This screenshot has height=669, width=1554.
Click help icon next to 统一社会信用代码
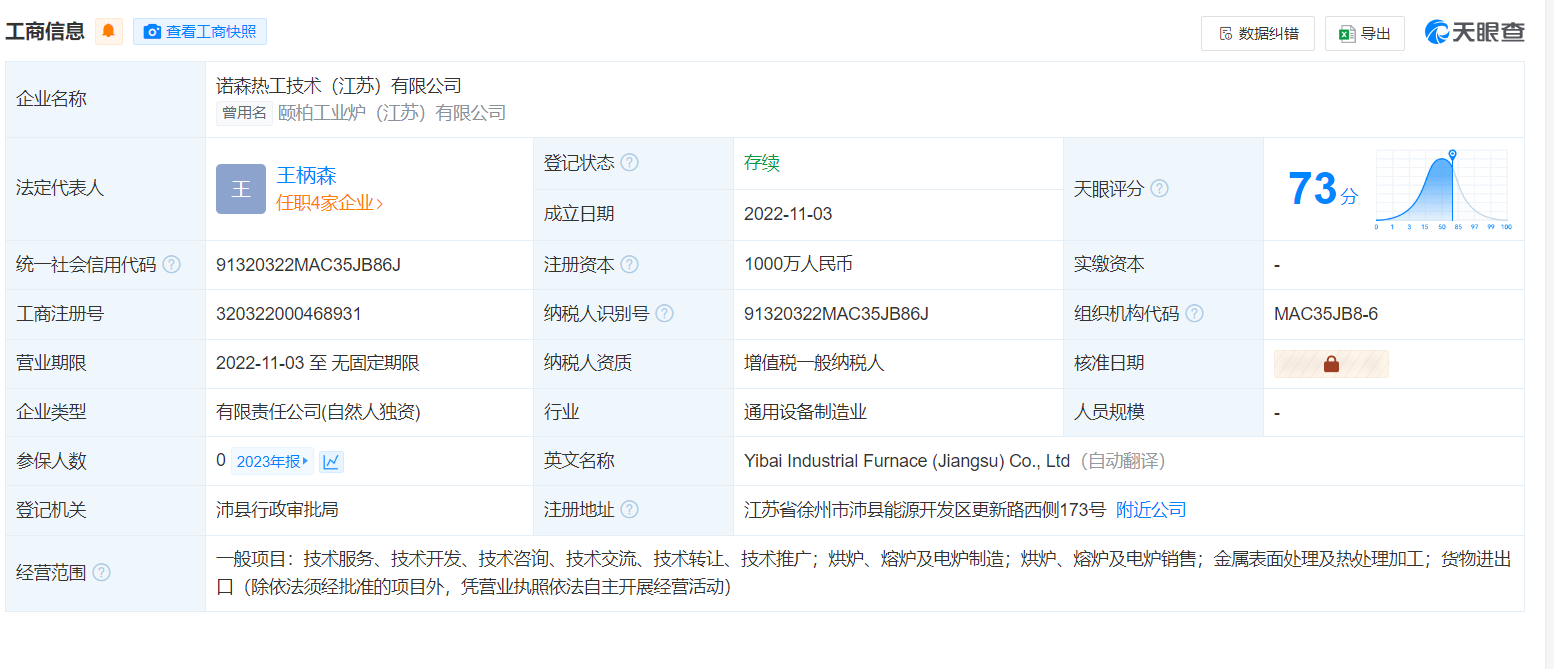172,265
